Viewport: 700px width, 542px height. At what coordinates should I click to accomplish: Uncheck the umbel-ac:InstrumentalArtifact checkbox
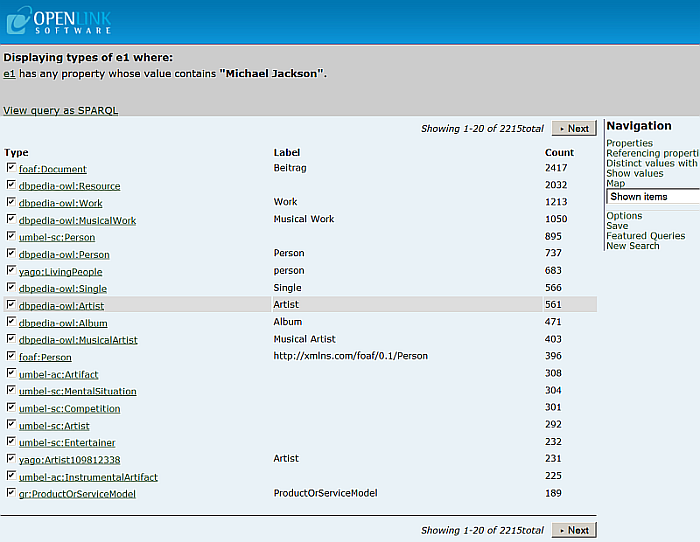pyautogui.click(x=11, y=475)
